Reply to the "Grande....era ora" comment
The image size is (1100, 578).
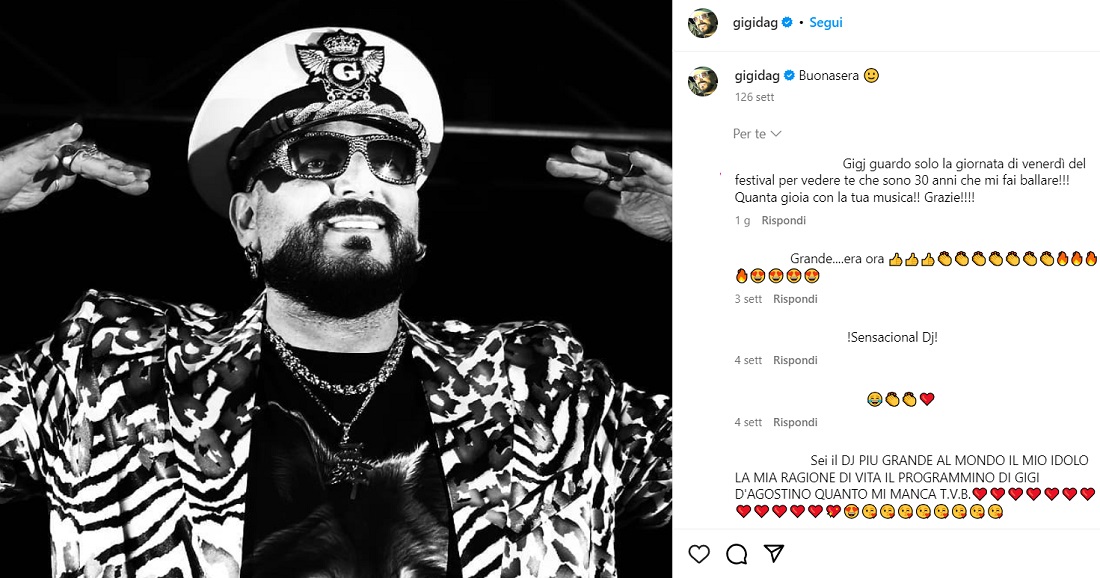coord(795,299)
